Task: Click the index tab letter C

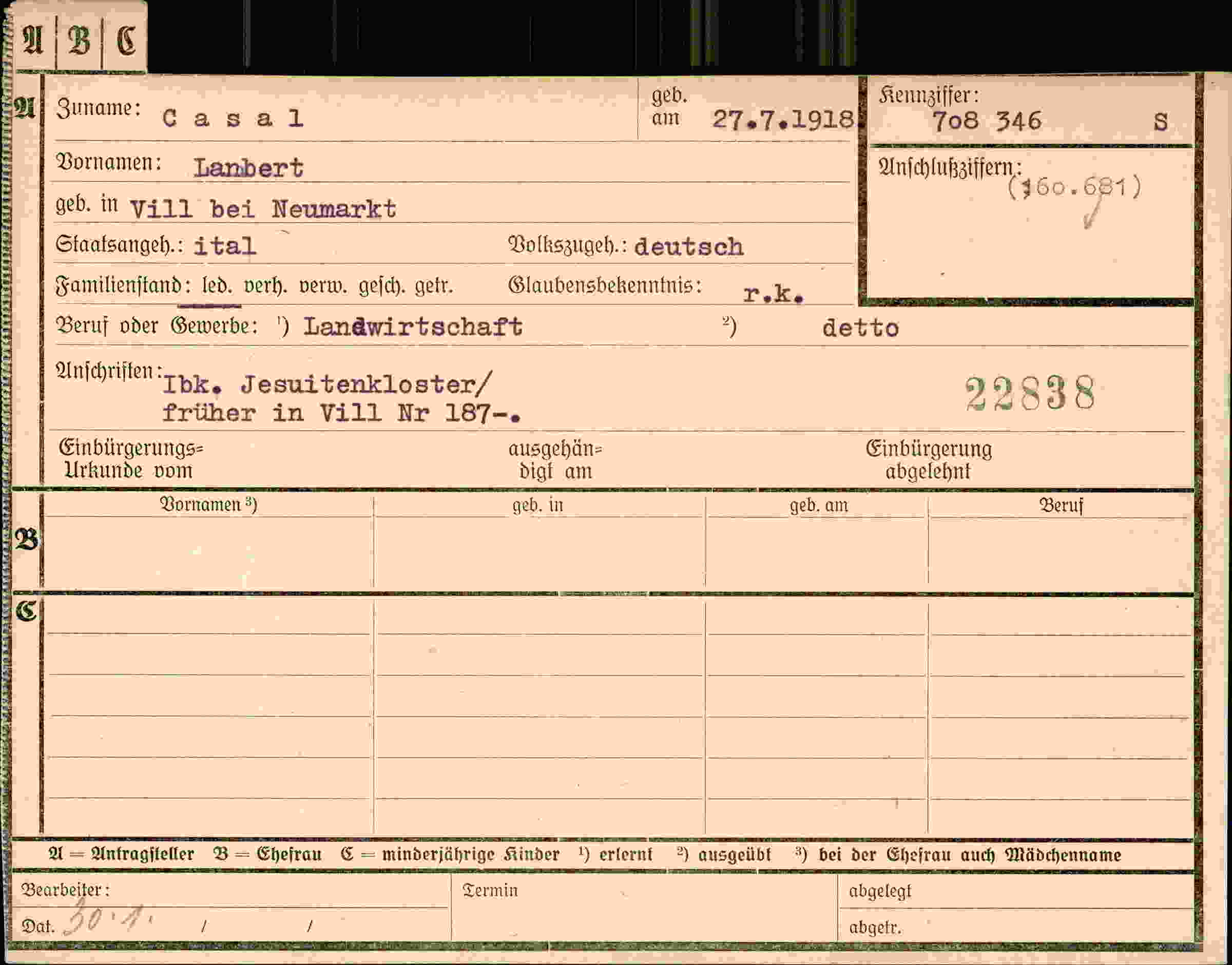Action: 126,41
